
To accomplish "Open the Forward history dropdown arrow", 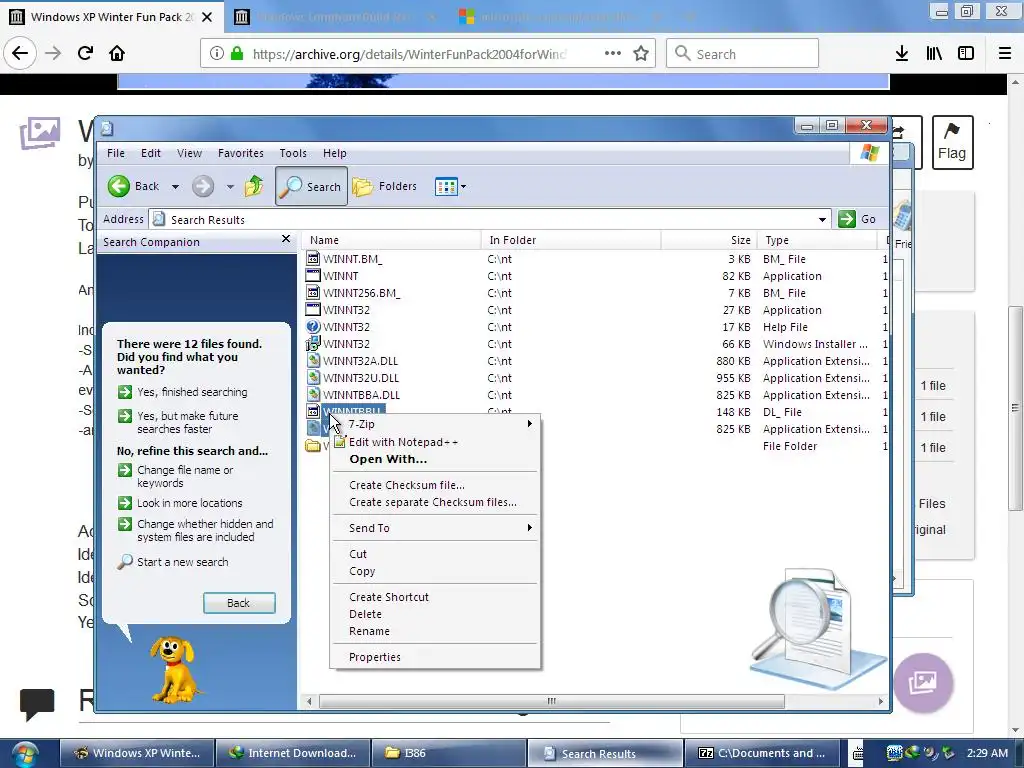I will (230, 187).
